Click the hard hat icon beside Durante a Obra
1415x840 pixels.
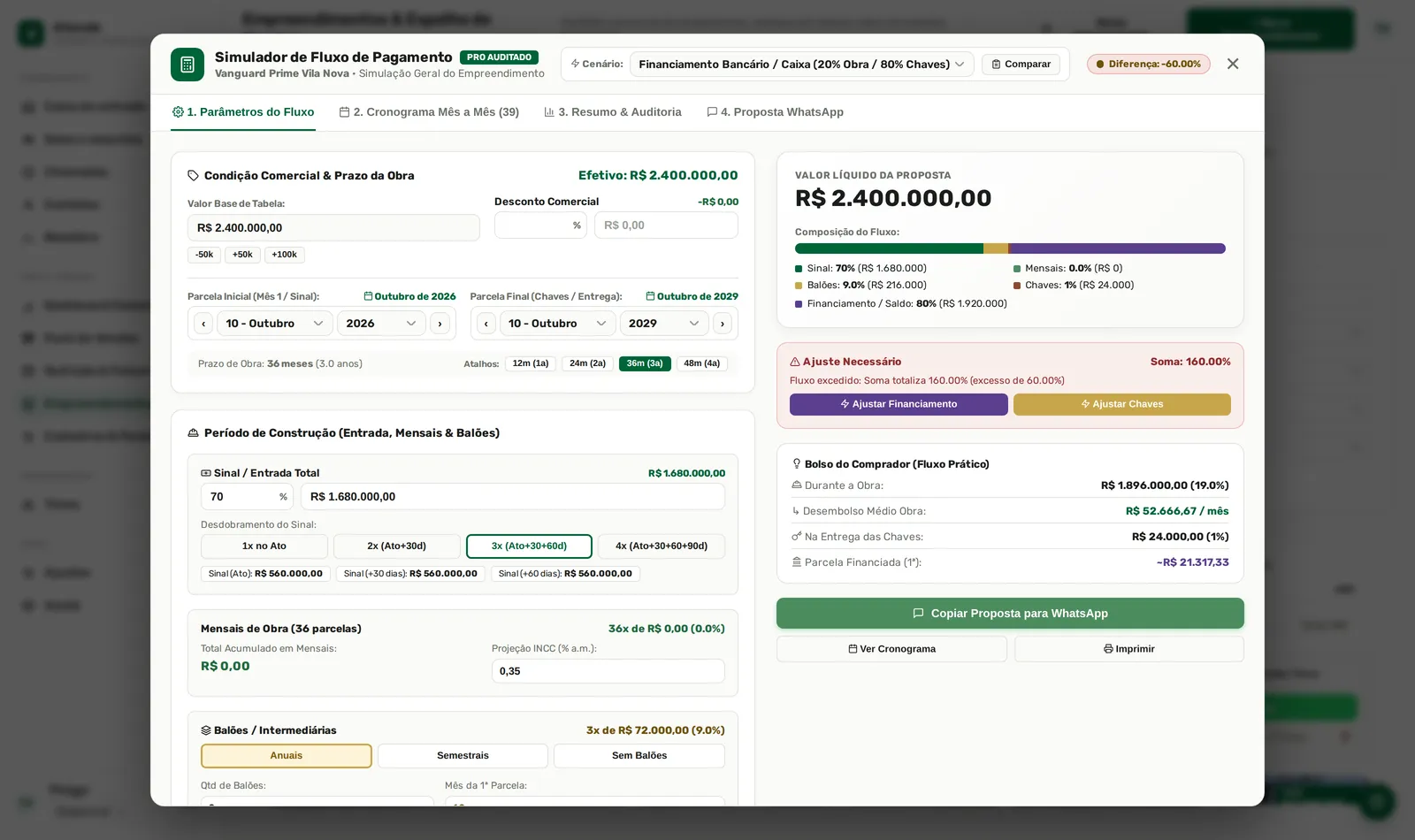[x=797, y=485]
